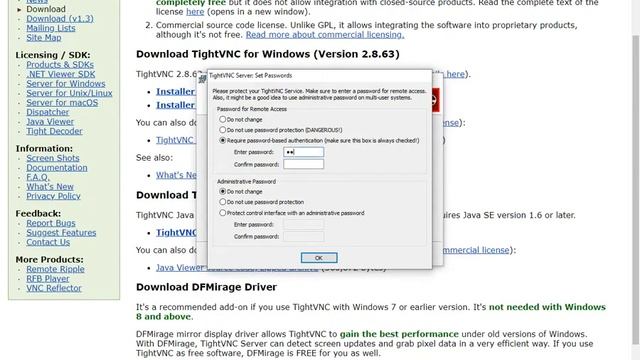Click remote access Enter password field

tap(303, 152)
